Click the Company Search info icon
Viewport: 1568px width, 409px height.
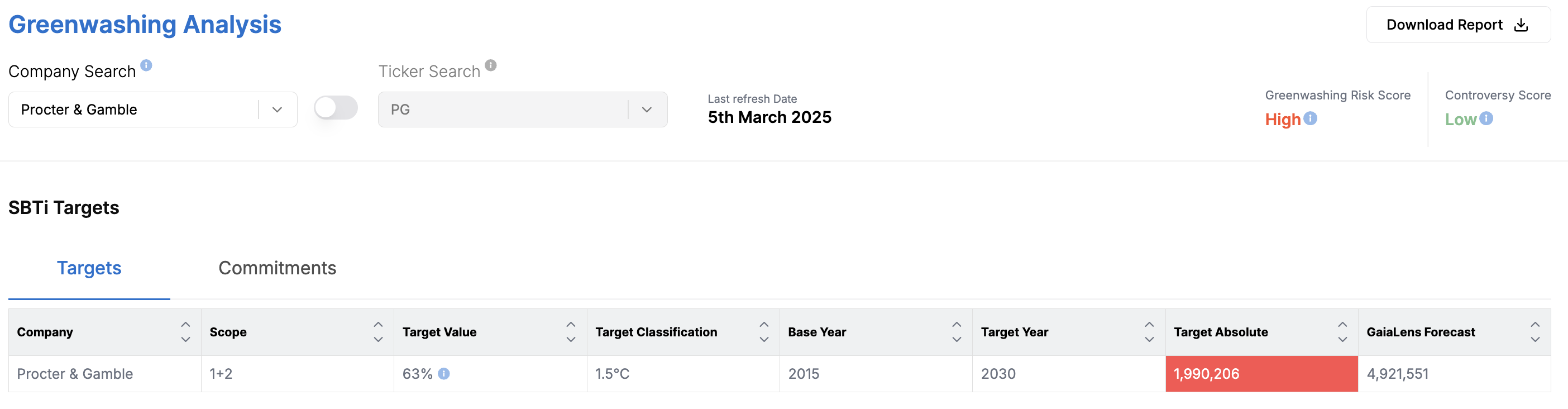pos(146,65)
